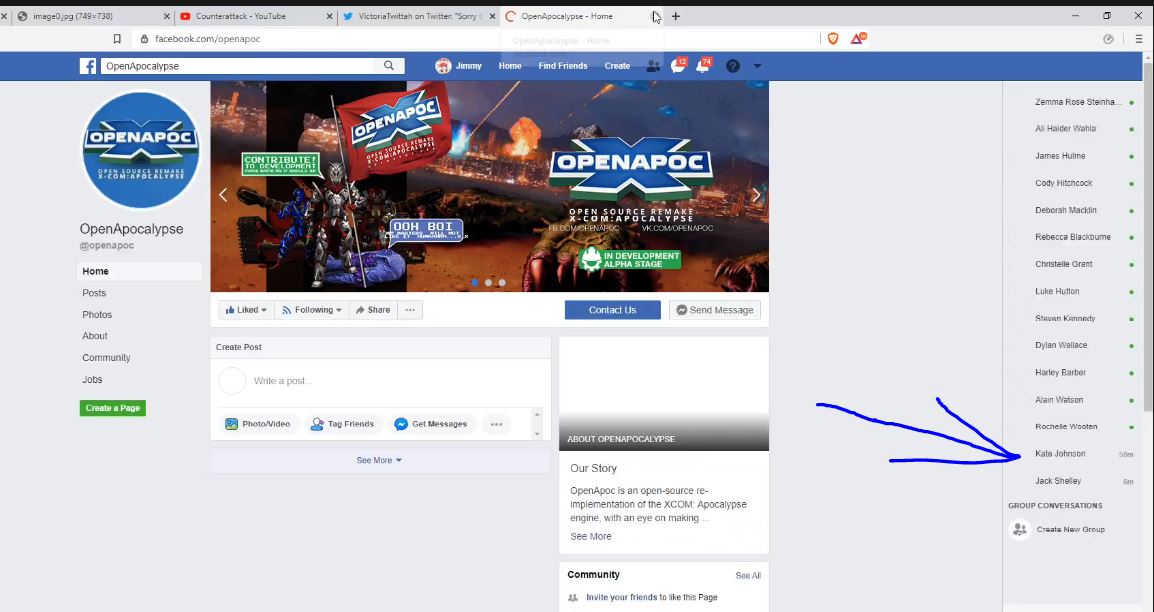Viewport: 1154px width, 612px height.
Task: Expand the account settings arrow
Action: tap(757, 66)
